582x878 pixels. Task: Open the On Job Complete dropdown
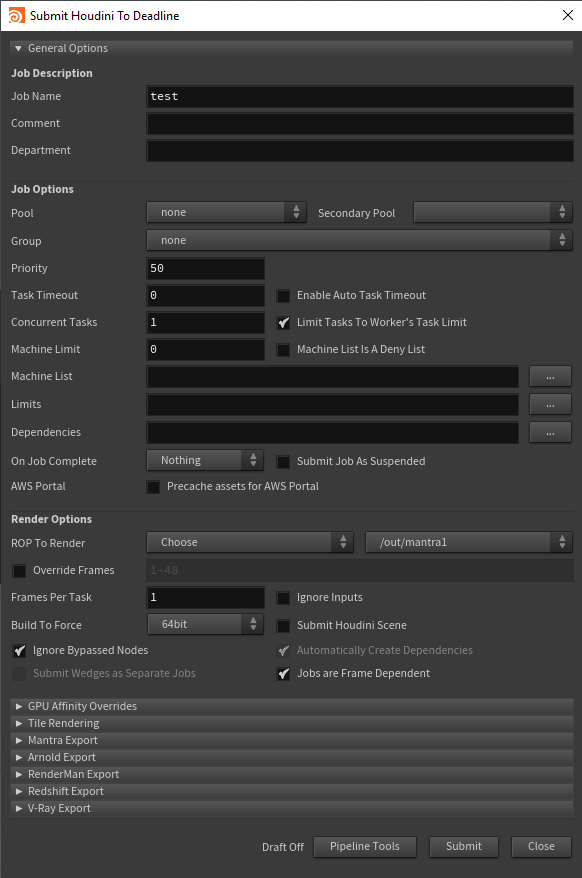[x=205, y=460]
